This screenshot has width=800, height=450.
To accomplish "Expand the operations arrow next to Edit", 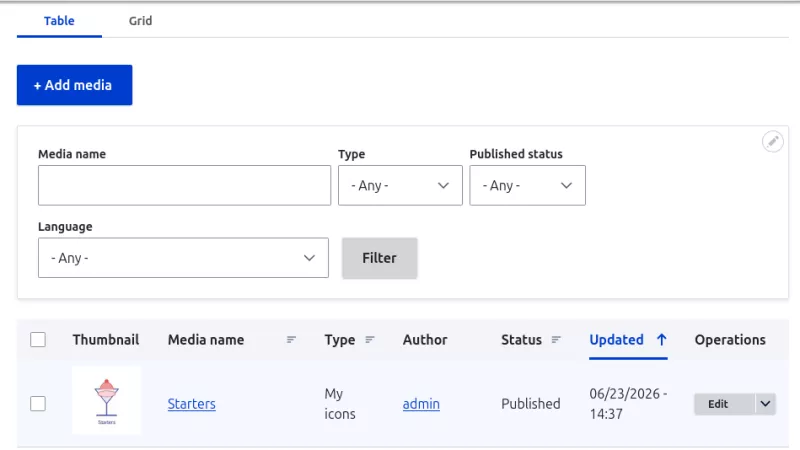I will tap(765, 404).
